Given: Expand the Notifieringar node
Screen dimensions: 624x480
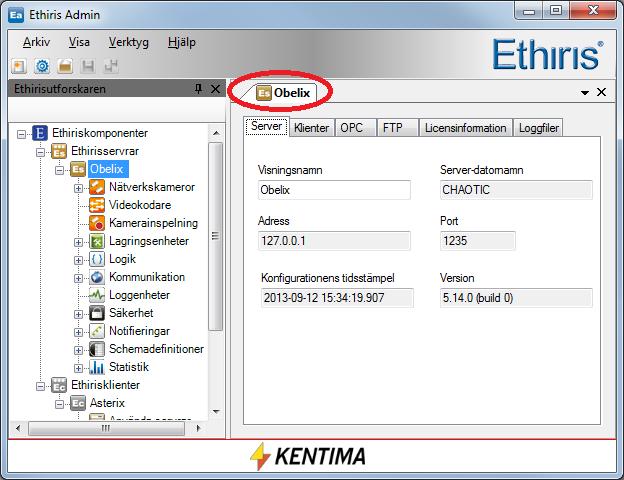Looking at the screenshot, I should tap(78, 332).
